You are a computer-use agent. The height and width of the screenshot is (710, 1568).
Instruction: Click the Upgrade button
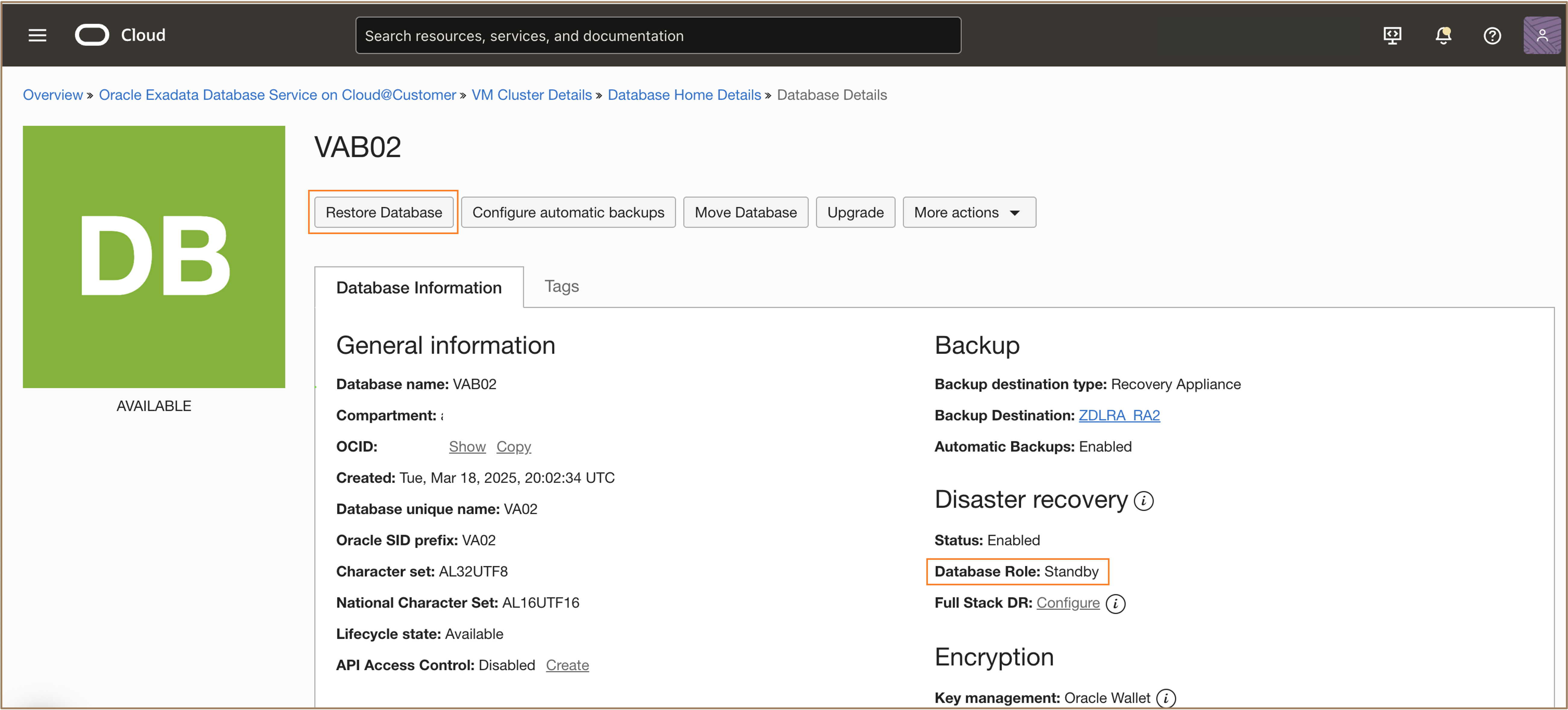tap(855, 212)
